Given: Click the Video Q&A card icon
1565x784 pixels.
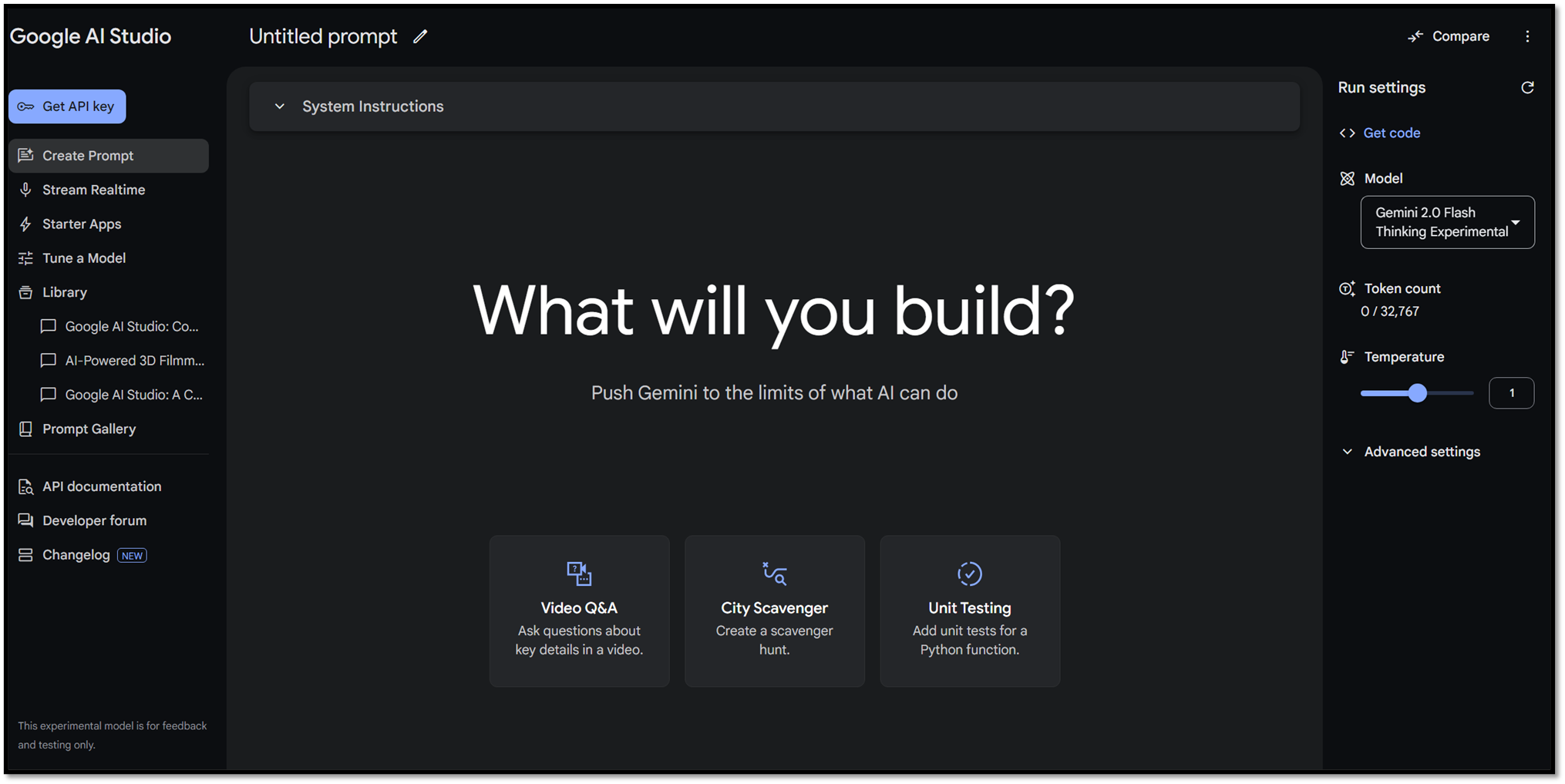Looking at the screenshot, I should (579, 574).
